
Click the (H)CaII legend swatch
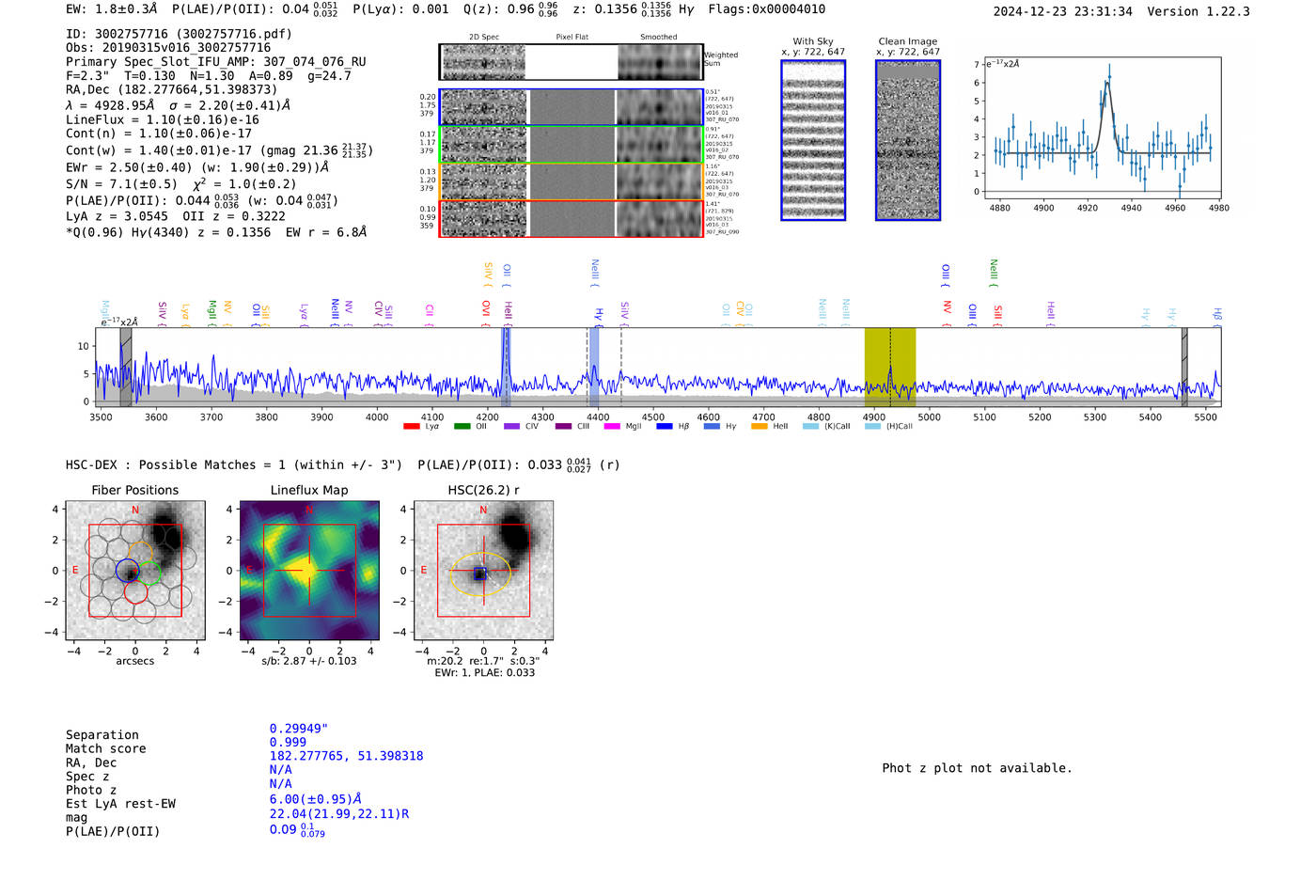tap(872, 427)
